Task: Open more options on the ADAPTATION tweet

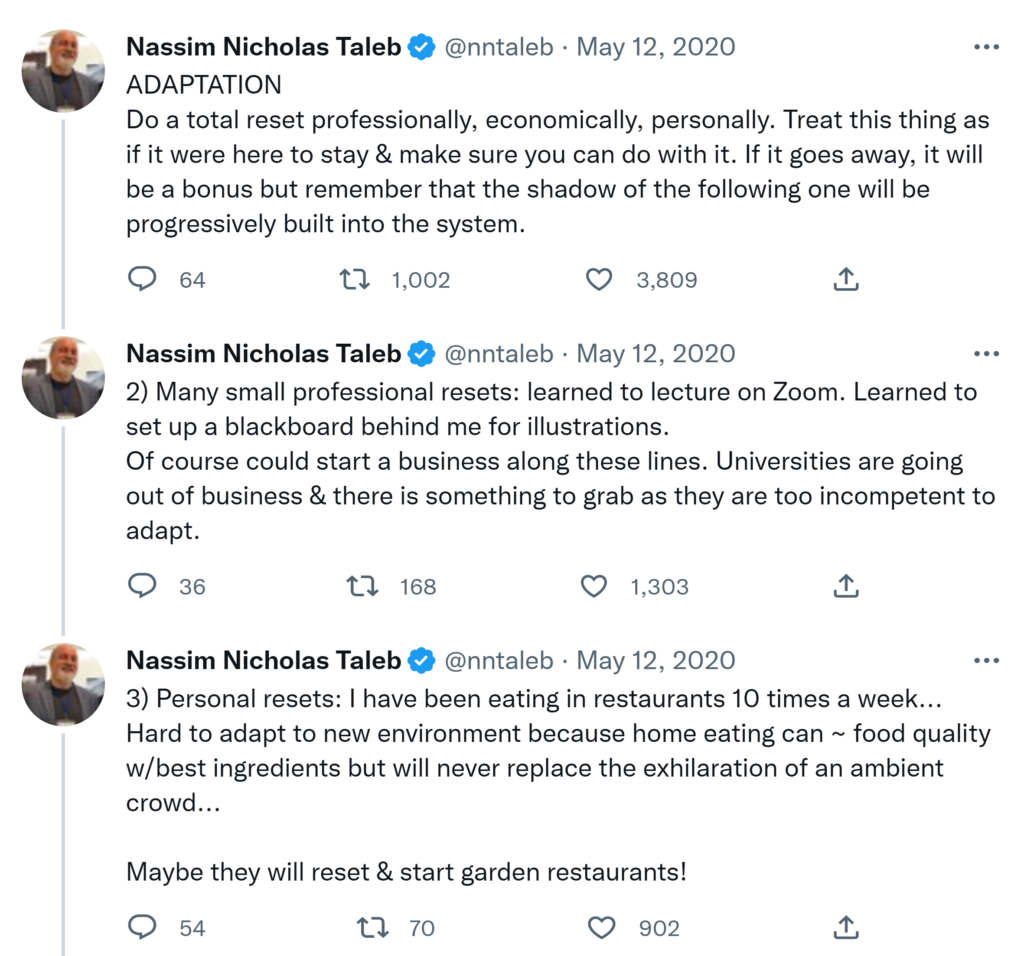Action: click(x=986, y=47)
